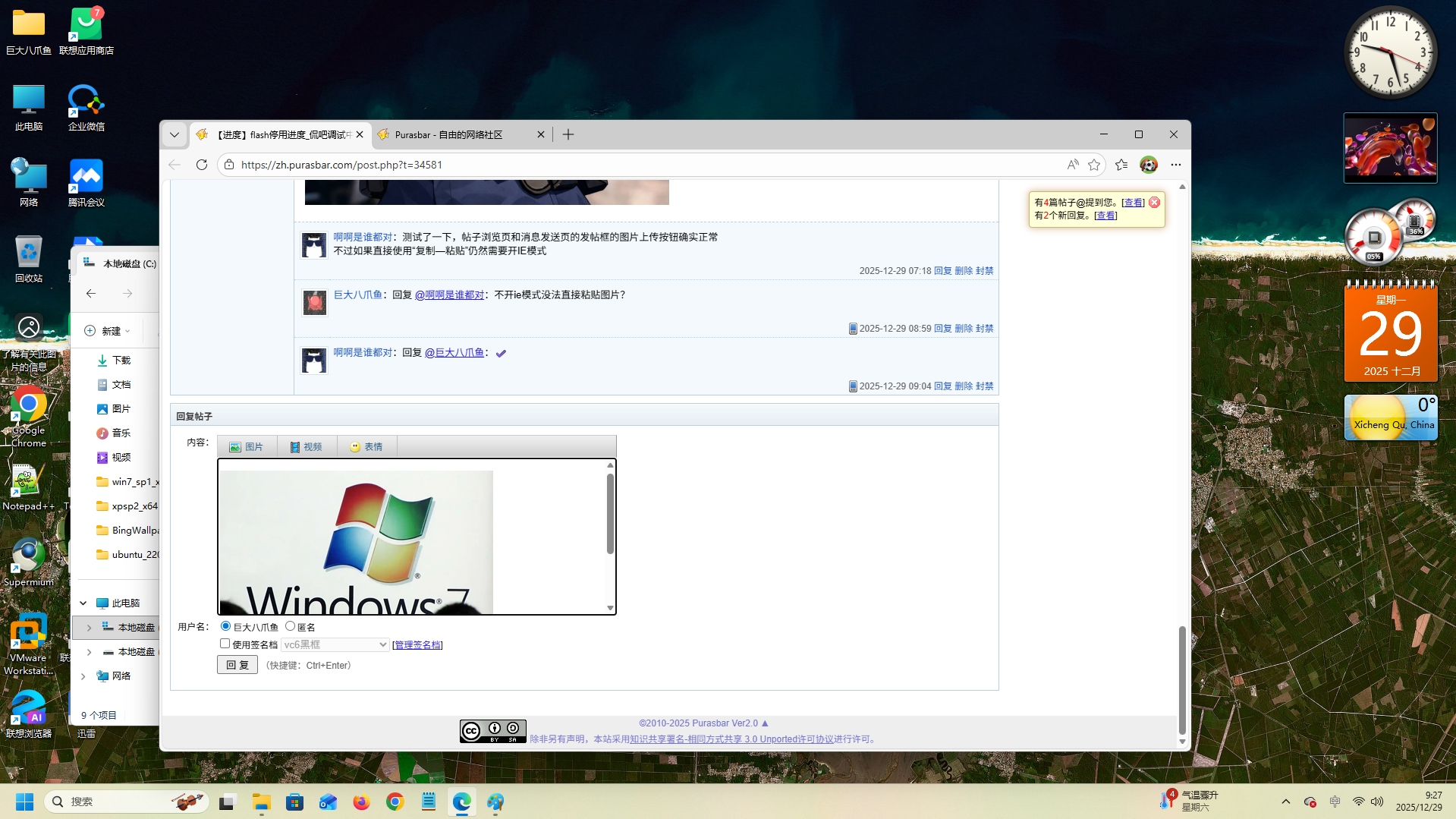Click the browser refresh icon
This screenshot has width=1456, height=819.
(x=202, y=165)
